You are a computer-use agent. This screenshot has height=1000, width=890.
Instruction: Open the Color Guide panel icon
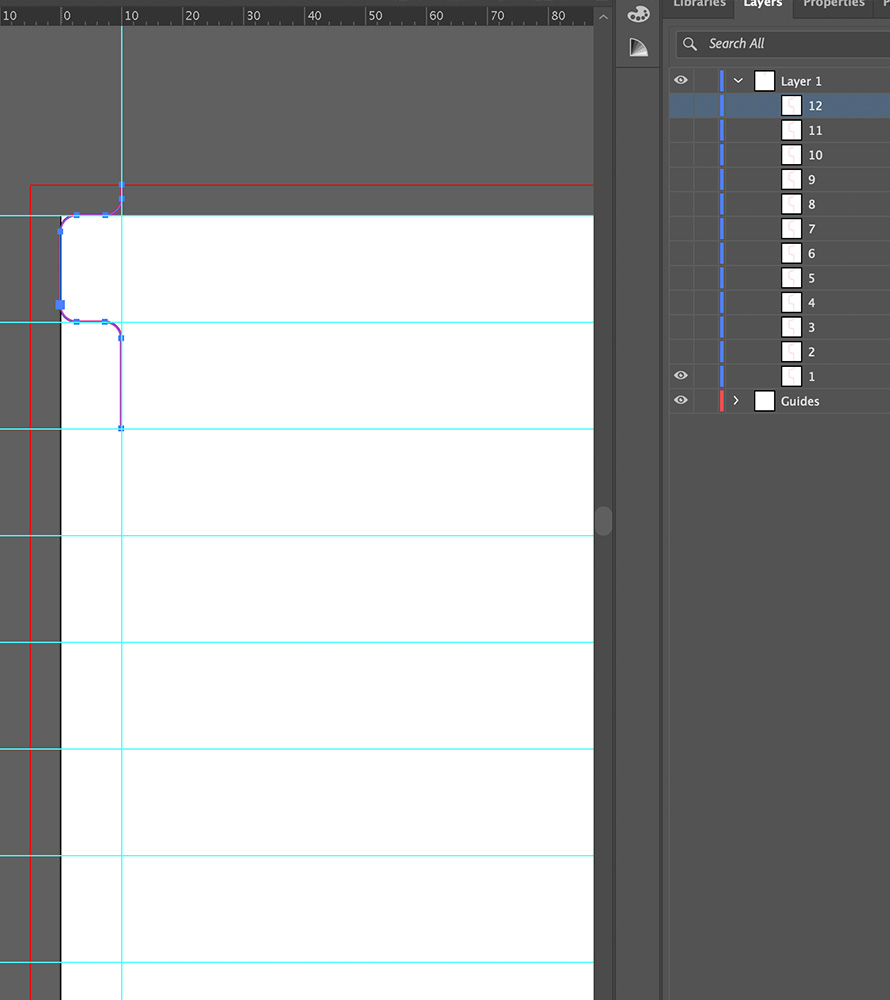638,47
